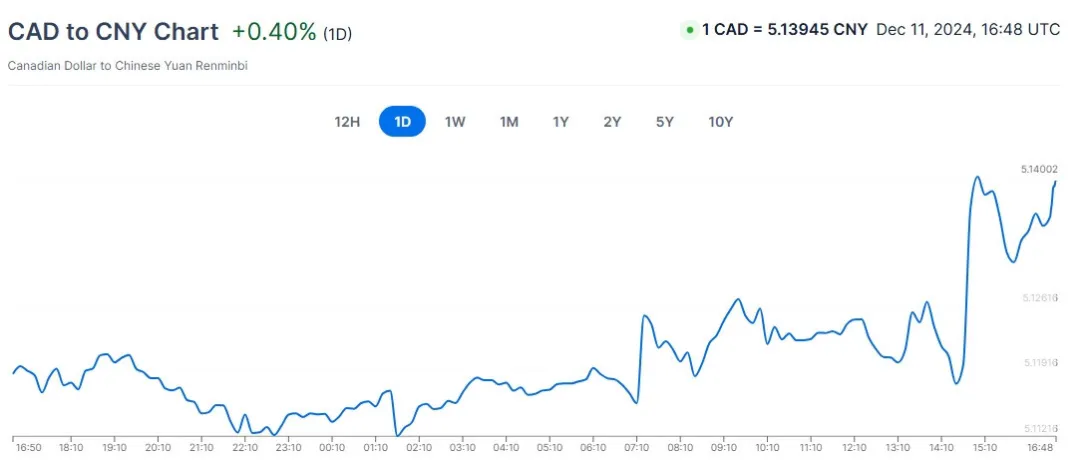Show the 2Y chart range

coord(612,123)
